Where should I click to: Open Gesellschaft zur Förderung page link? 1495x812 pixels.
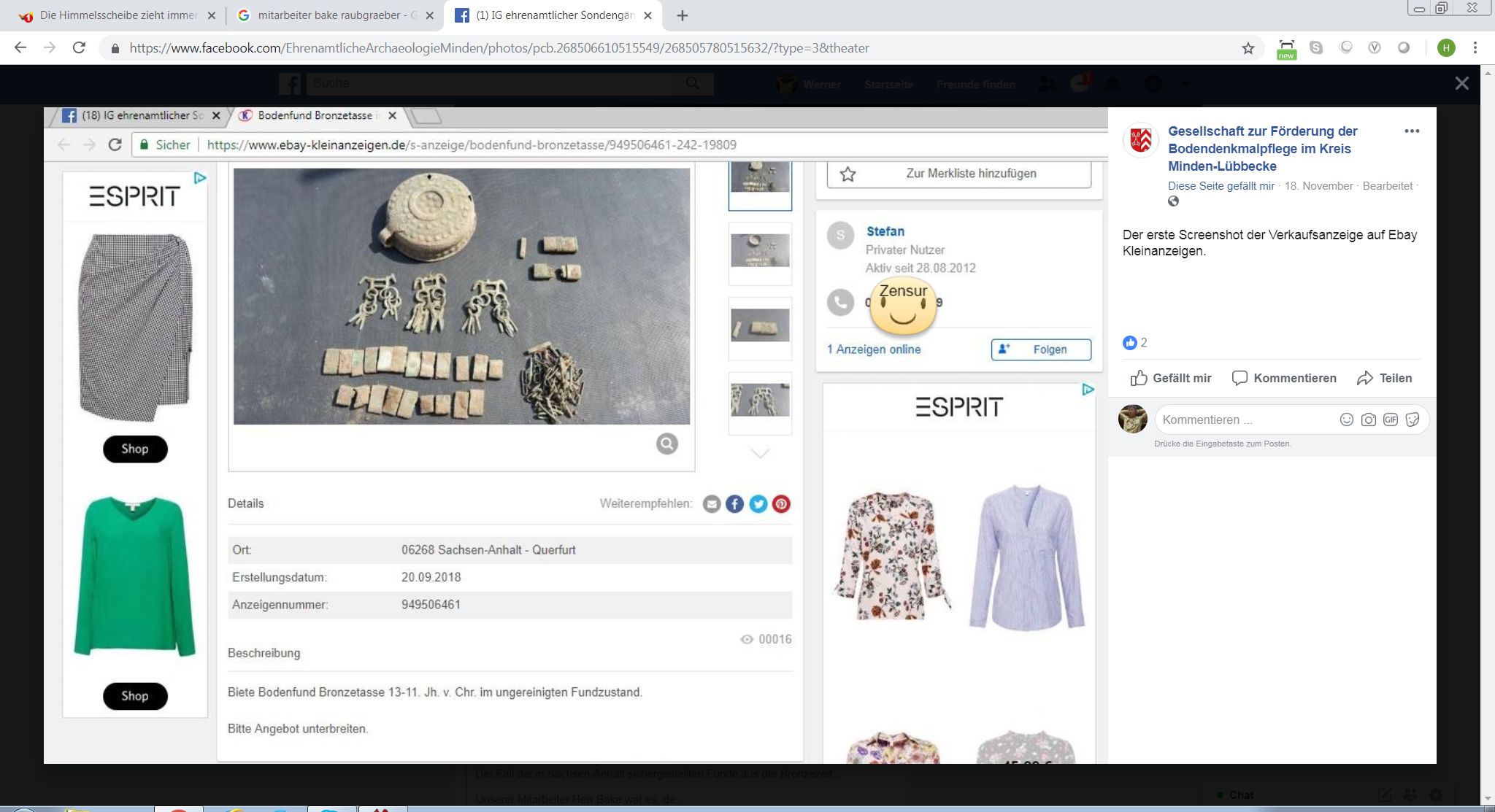[1262, 148]
